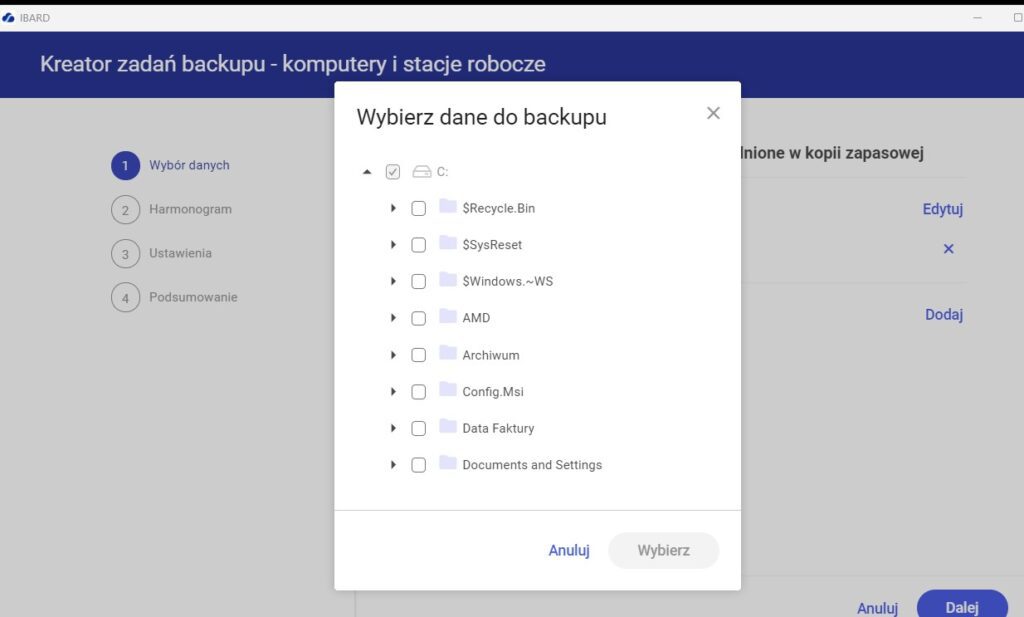Click the C: drive icon
This screenshot has height=617, width=1024.
(422, 172)
